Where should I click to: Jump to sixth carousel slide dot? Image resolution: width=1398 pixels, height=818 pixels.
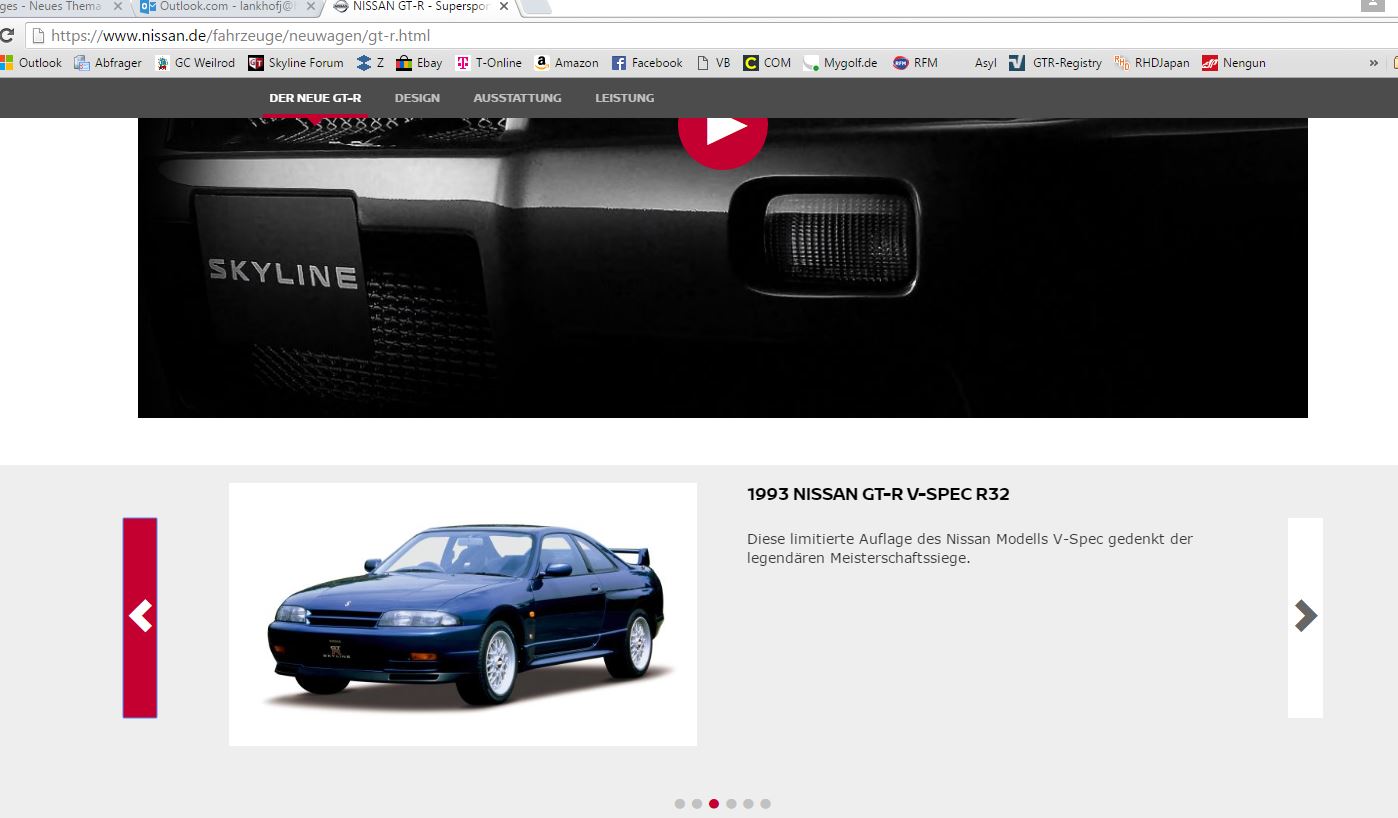[765, 804]
